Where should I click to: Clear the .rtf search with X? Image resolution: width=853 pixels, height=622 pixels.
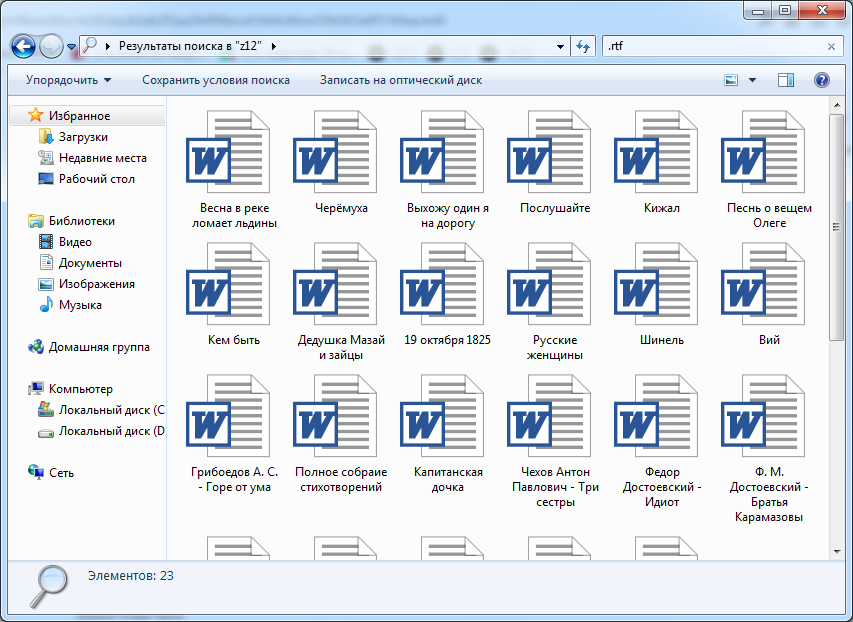click(831, 47)
